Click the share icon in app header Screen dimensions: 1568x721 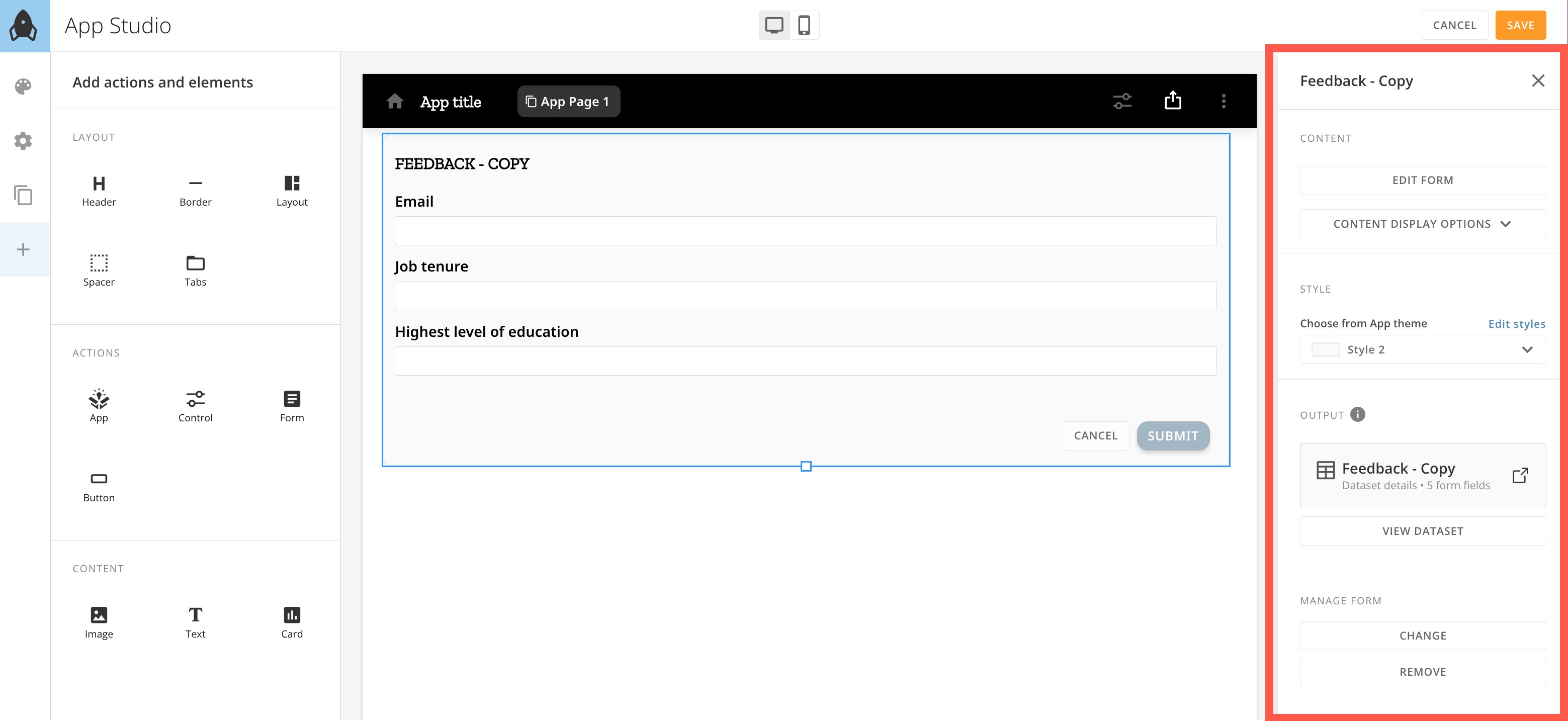1172,101
